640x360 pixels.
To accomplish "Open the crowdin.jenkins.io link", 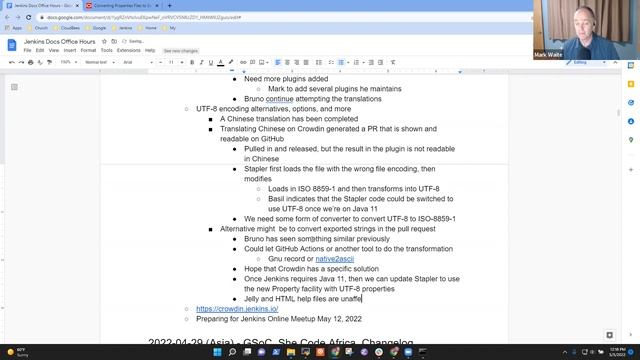I will coord(237,309).
